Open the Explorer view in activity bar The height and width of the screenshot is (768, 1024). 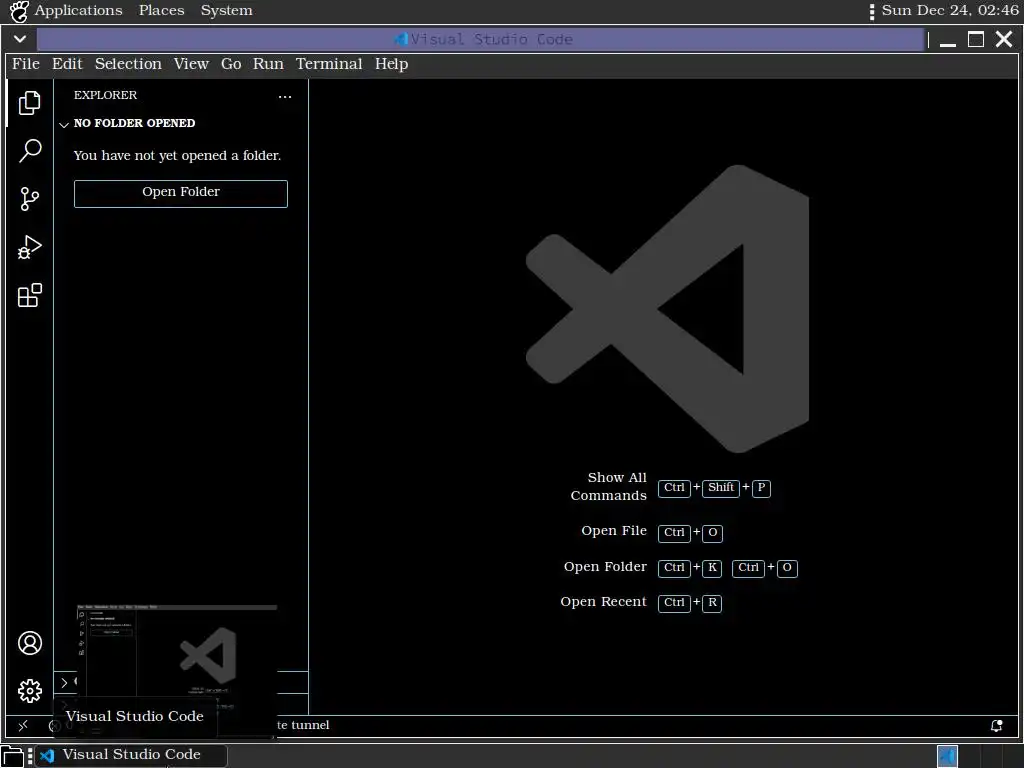(x=29, y=103)
